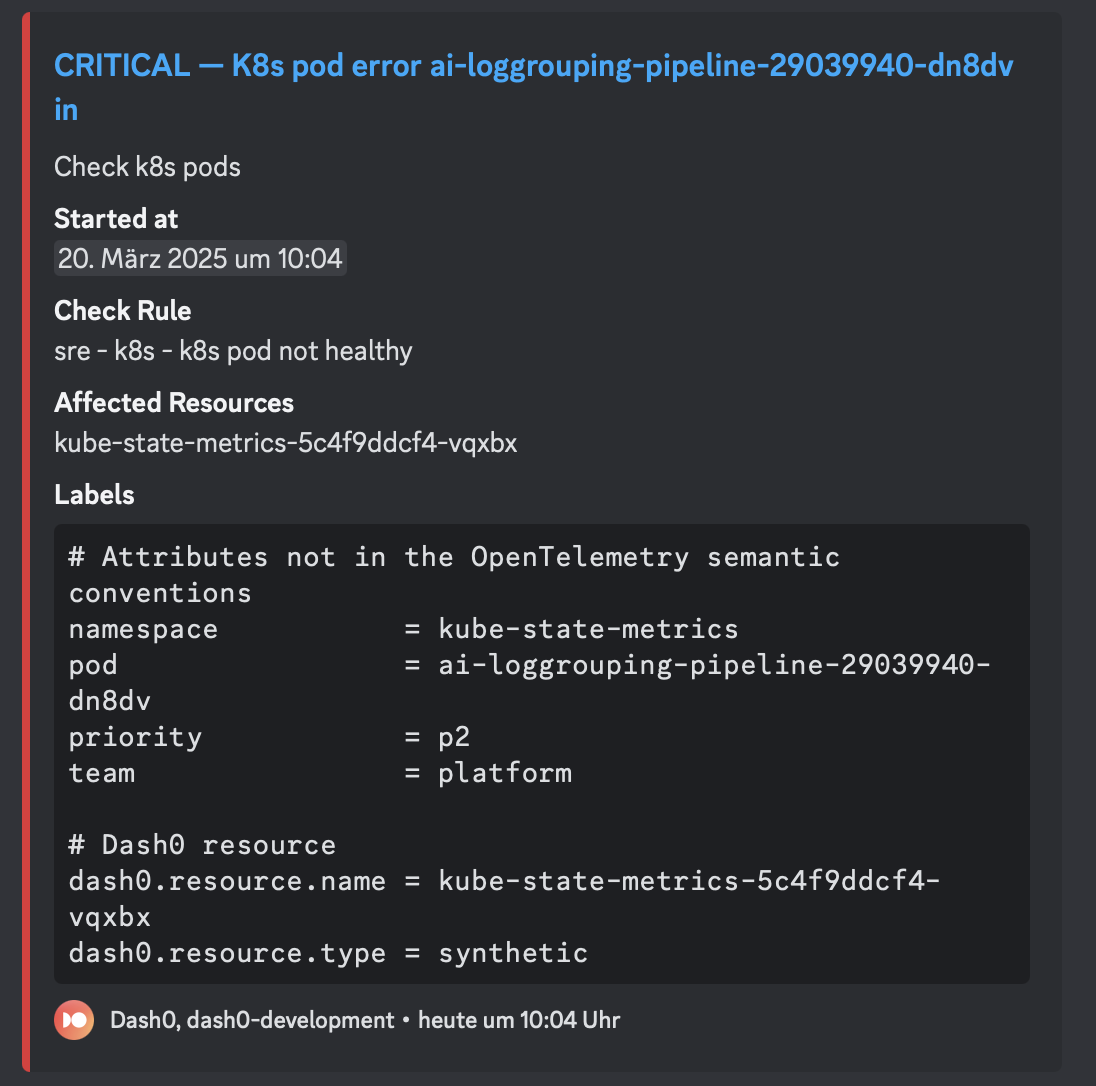Click the '# Dash0 resource' comment line
The width and height of the screenshot is (1096, 1086).
(x=202, y=845)
